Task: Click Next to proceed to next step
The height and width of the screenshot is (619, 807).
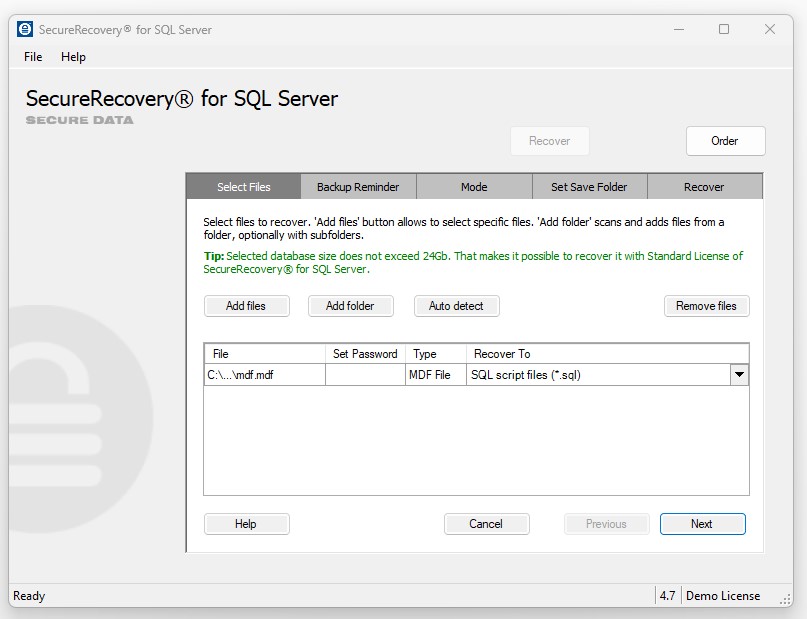Action: [x=702, y=523]
